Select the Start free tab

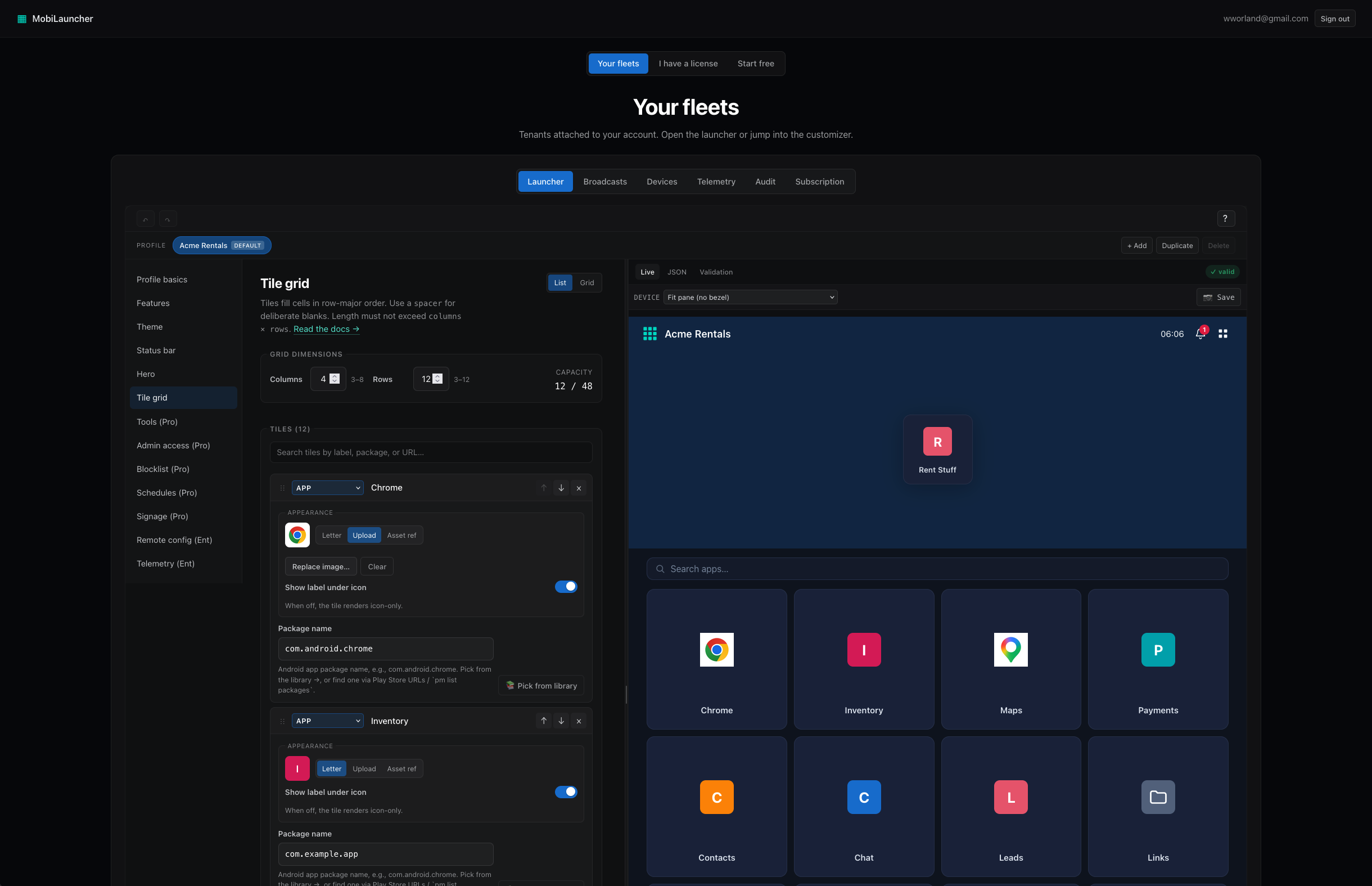(x=756, y=64)
